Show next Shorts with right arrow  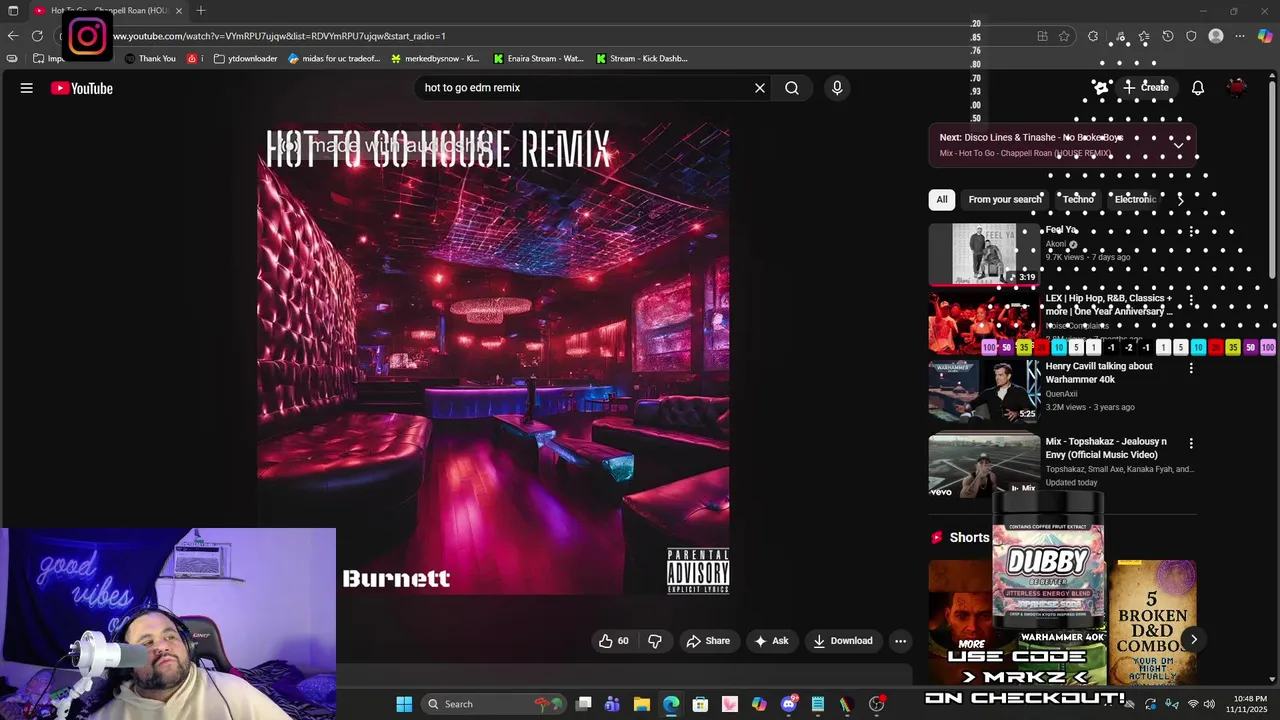tap(1193, 639)
